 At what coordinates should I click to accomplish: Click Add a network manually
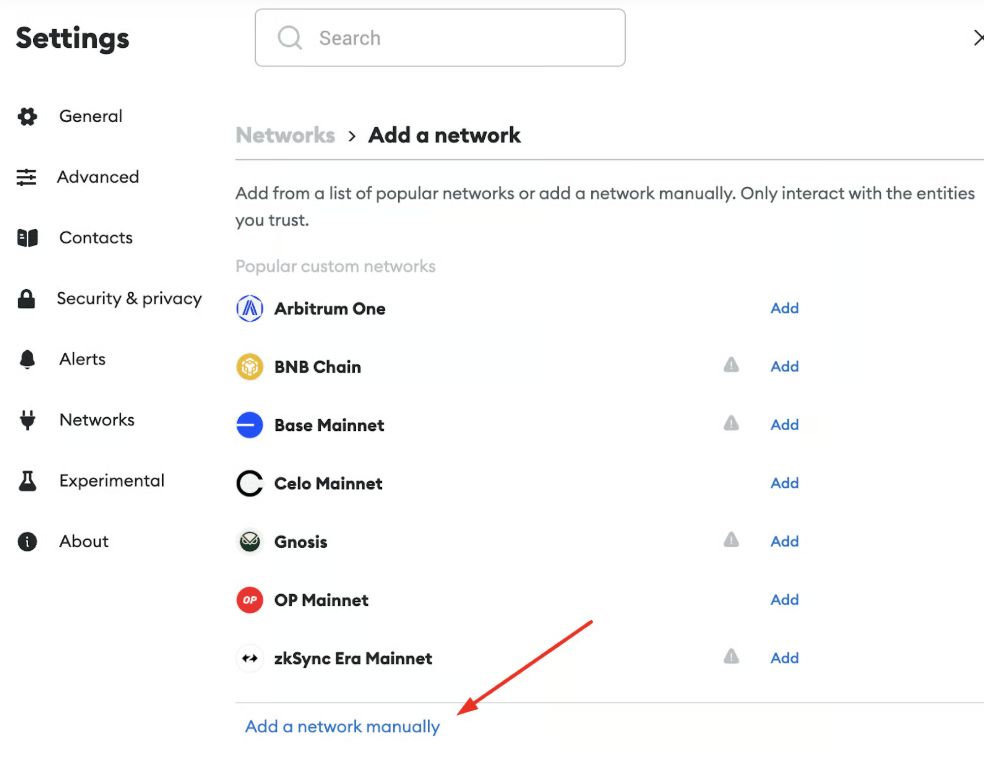point(342,726)
